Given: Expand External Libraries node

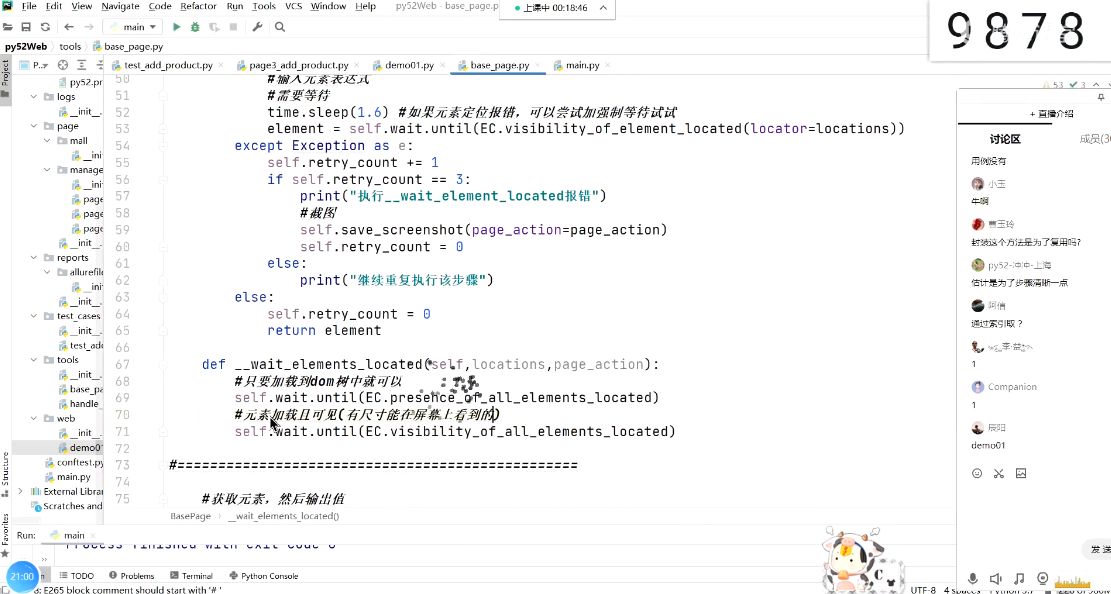Looking at the screenshot, I should click(x=20, y=491).
